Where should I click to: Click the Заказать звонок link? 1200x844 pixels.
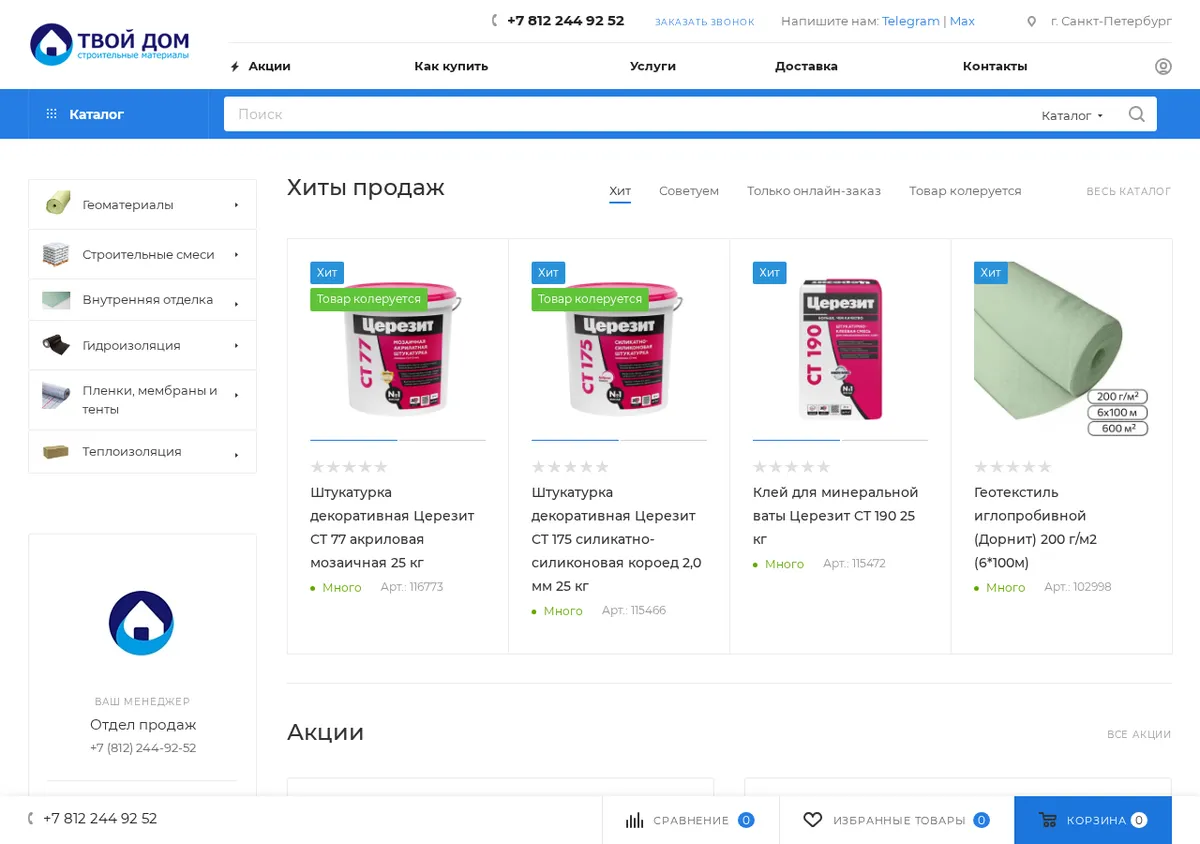tap(705, 22)
